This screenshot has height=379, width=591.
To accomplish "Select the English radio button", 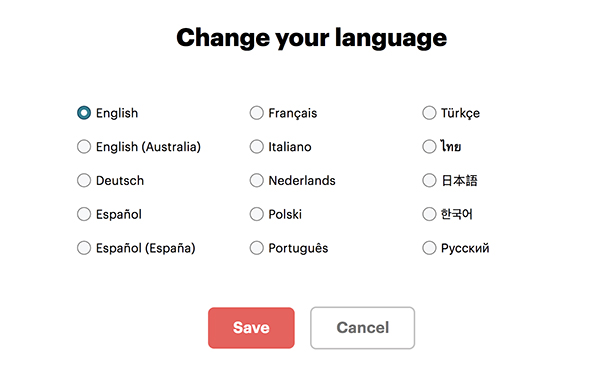I will click(84, 113).
